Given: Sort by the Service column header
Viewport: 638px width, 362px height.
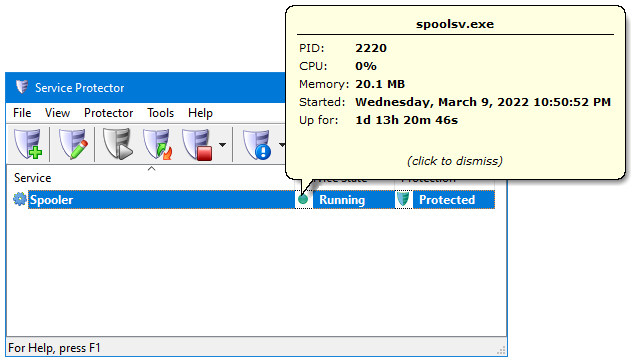Looking at the screenshot, I should click(33, 178).
